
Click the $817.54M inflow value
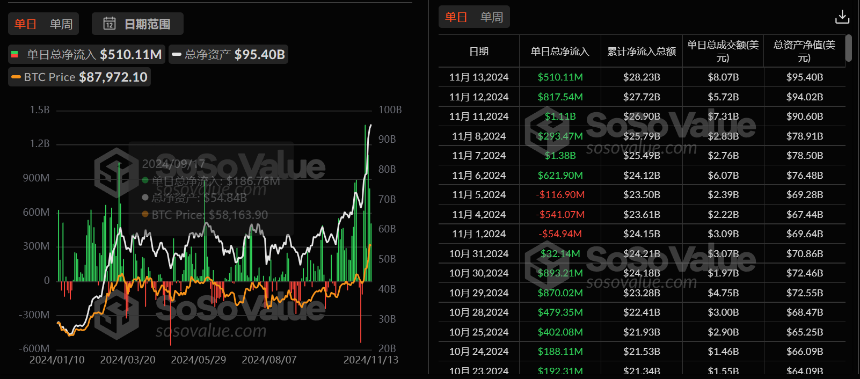(x=560, y=97)
